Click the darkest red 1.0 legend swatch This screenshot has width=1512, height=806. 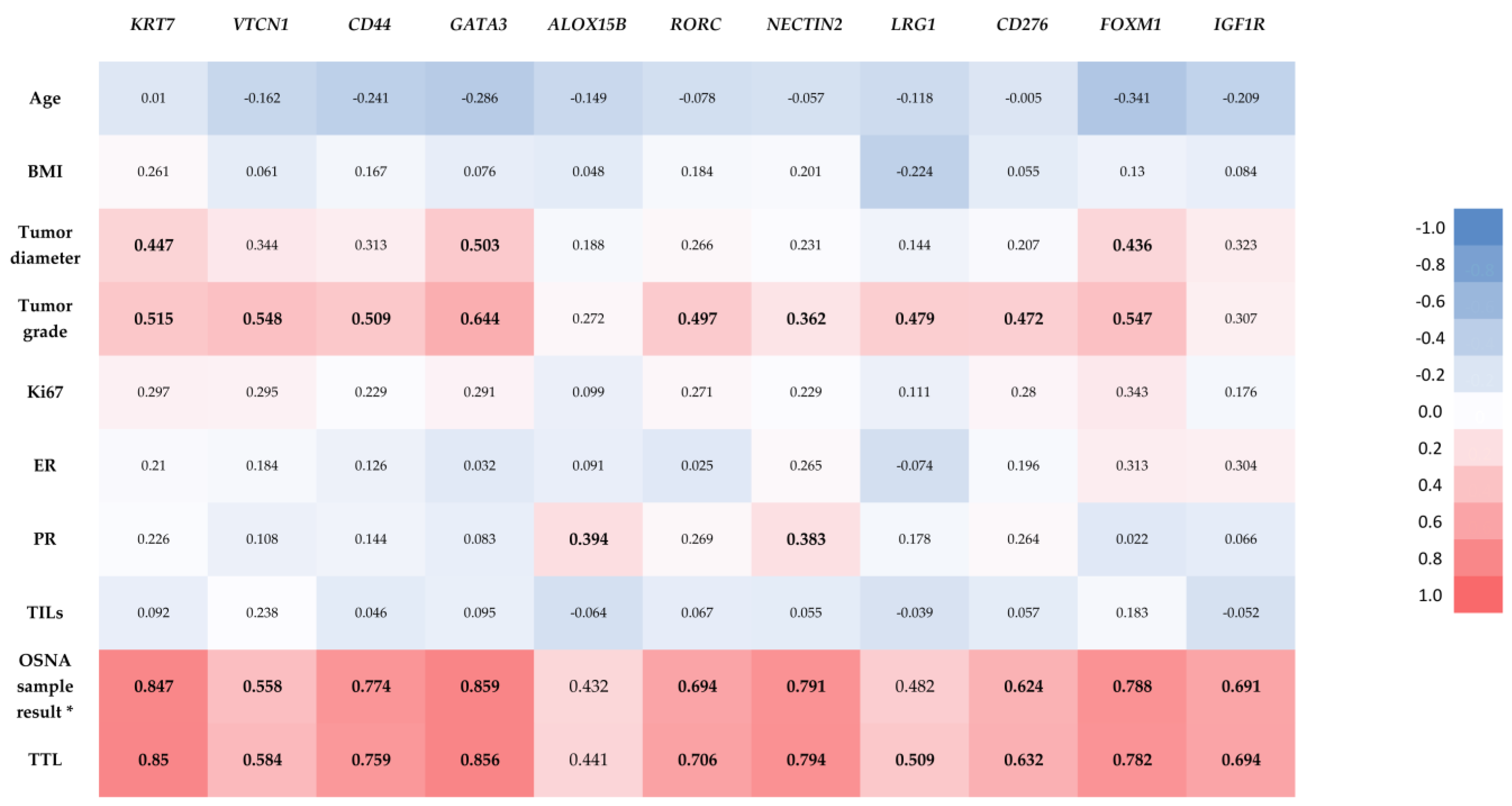pos(1478,594)
